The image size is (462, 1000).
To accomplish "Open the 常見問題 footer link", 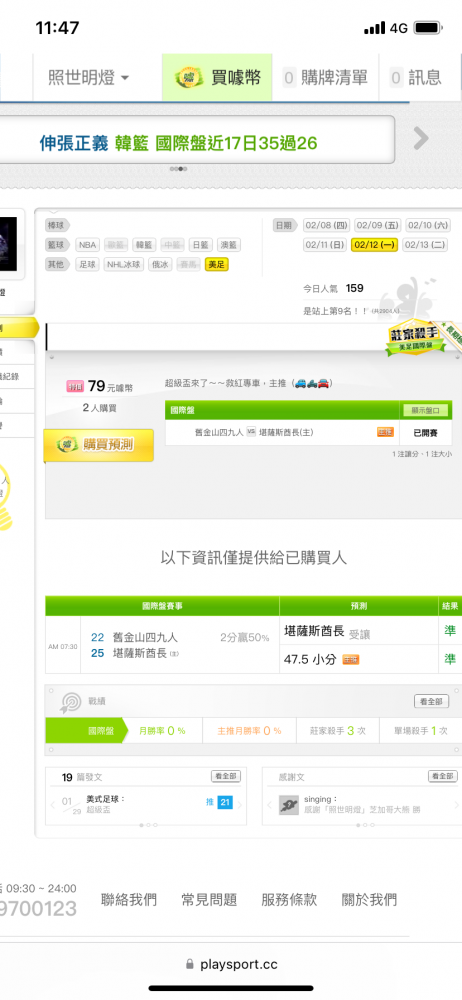I will pos(209,900).
